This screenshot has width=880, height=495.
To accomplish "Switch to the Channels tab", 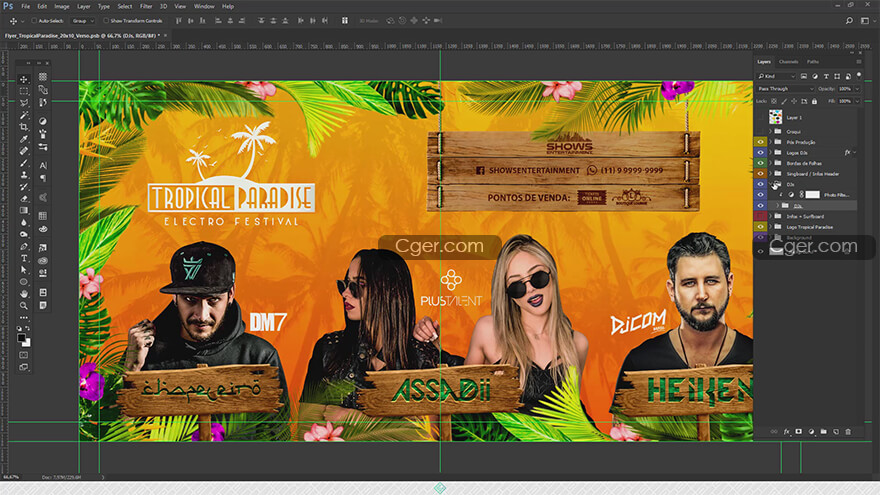I will click(789, 62).
